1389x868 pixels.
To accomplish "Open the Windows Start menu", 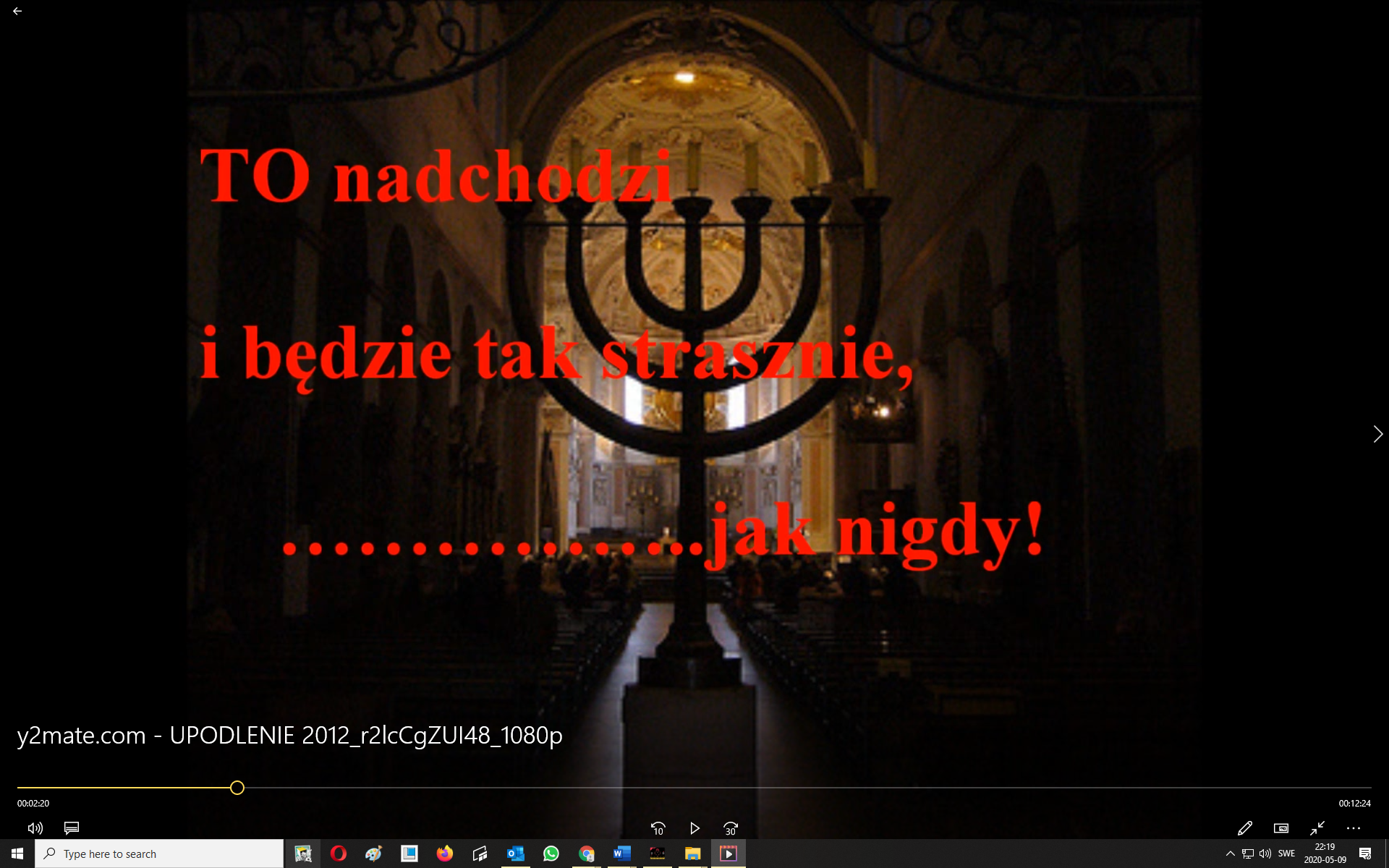I will (x=17, y=854).
